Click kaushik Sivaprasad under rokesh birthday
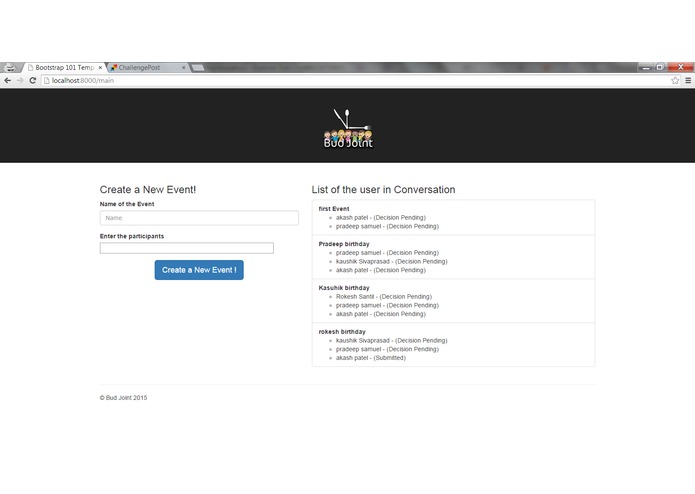695x494 pixels. click(x=391, y=340)
